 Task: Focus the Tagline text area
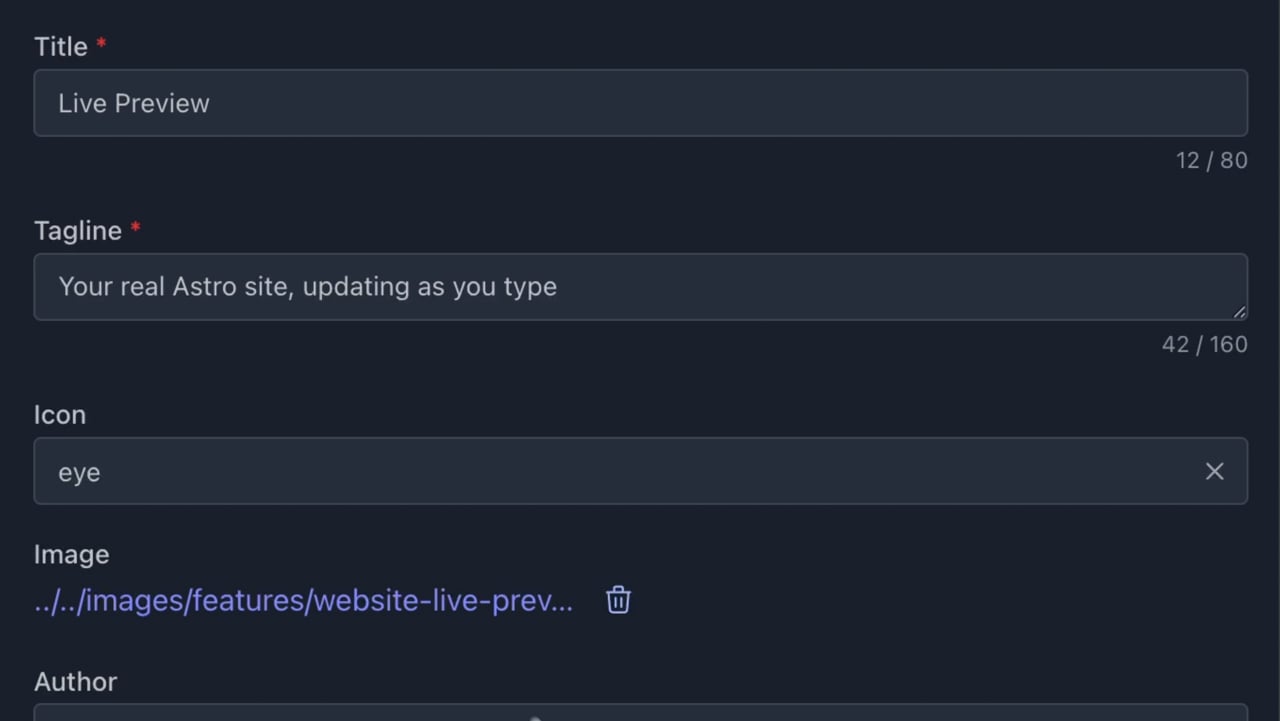(640, 287)
